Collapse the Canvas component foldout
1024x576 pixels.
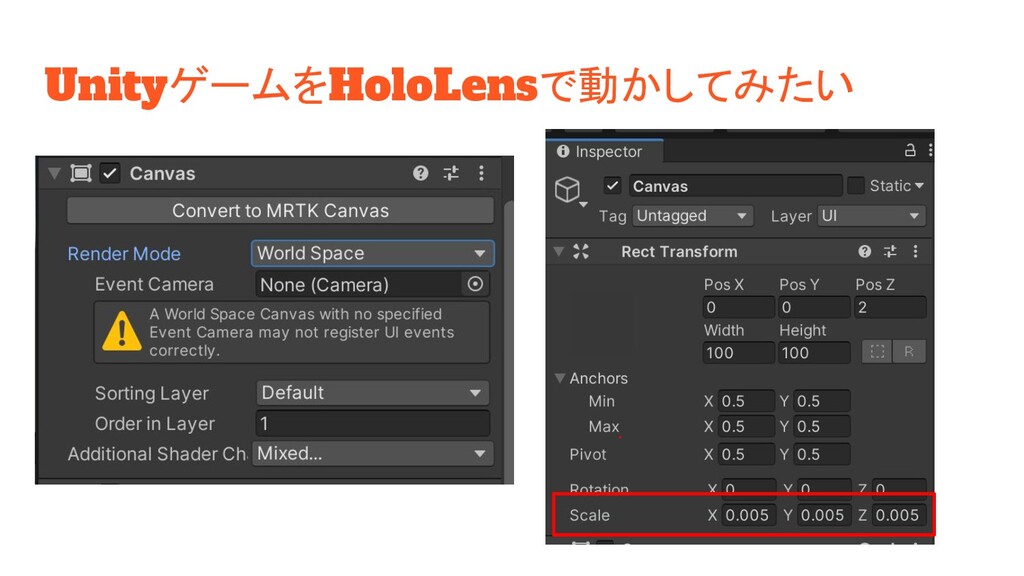[54, 173]
